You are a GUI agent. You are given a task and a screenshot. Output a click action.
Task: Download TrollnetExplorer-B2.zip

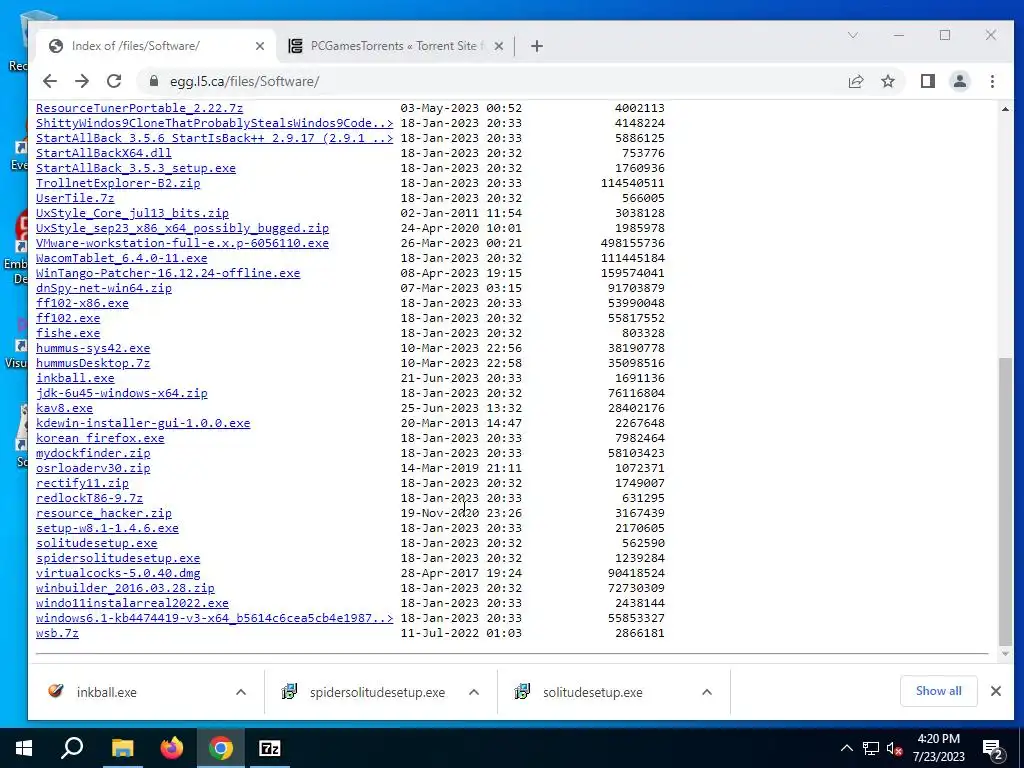point(118,183)
